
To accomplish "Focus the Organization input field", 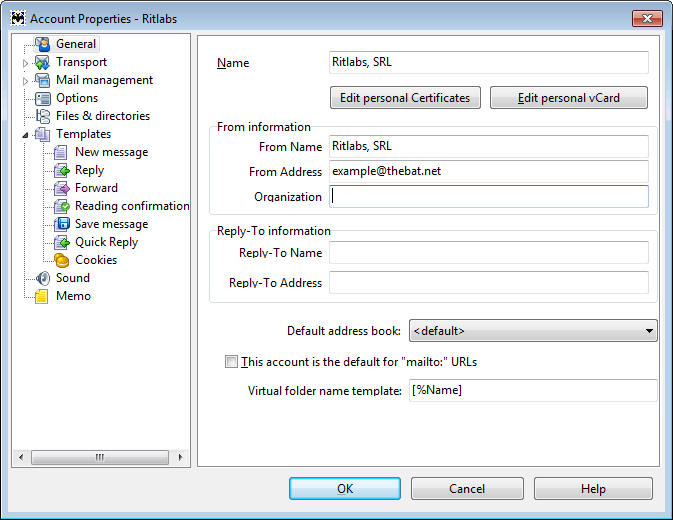I will point(489,197).
